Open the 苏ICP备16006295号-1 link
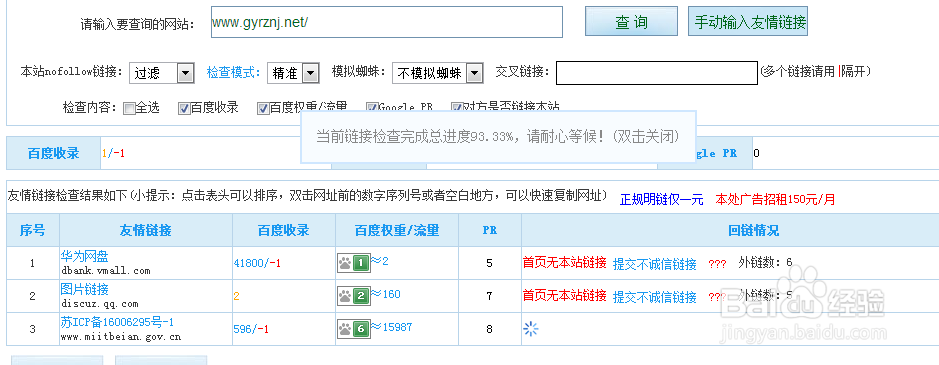 (x=117, y=322)
